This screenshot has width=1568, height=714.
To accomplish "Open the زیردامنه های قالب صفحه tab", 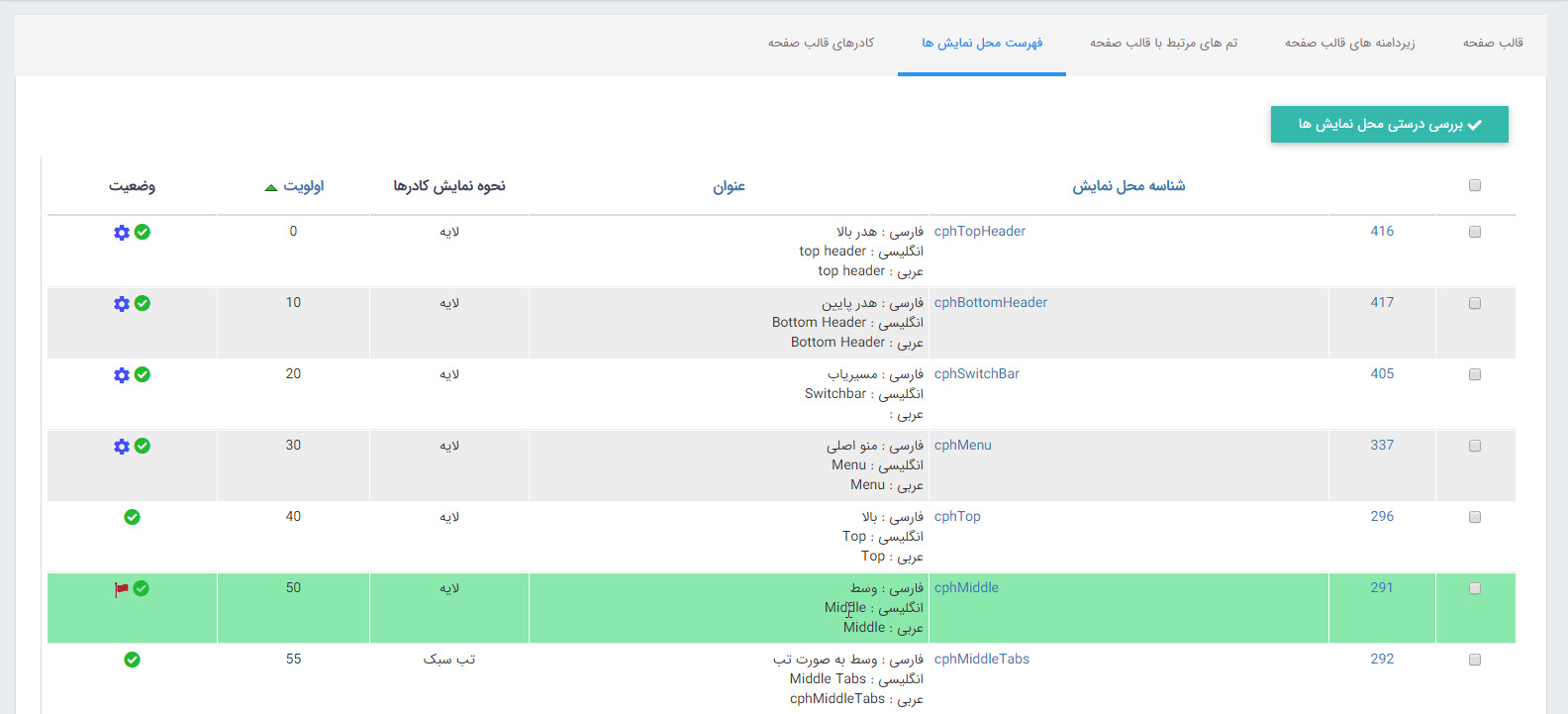I will (x=1349, y=43).
